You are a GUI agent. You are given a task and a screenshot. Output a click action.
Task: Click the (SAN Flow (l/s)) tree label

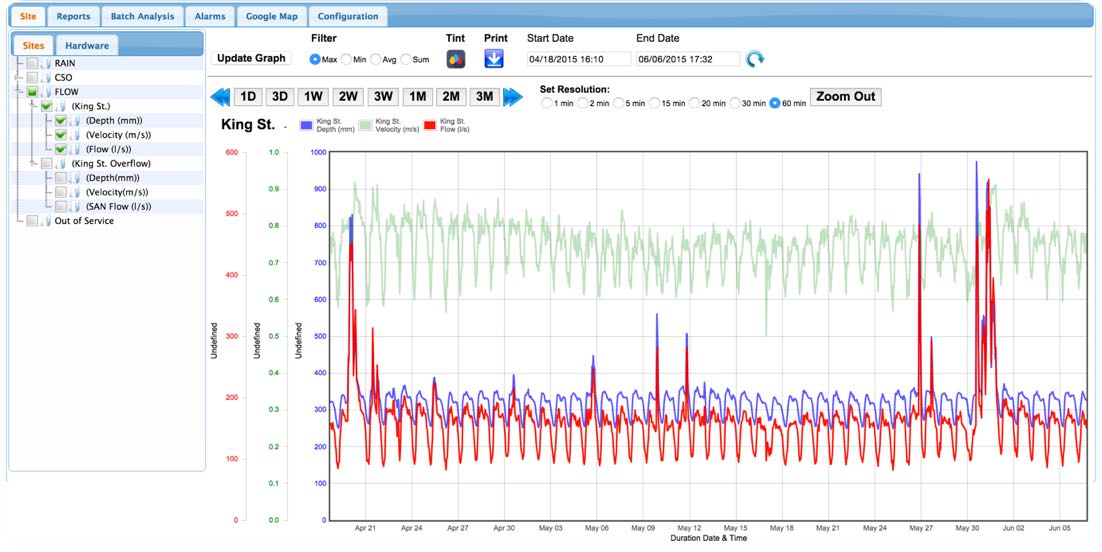coord(119,207)
